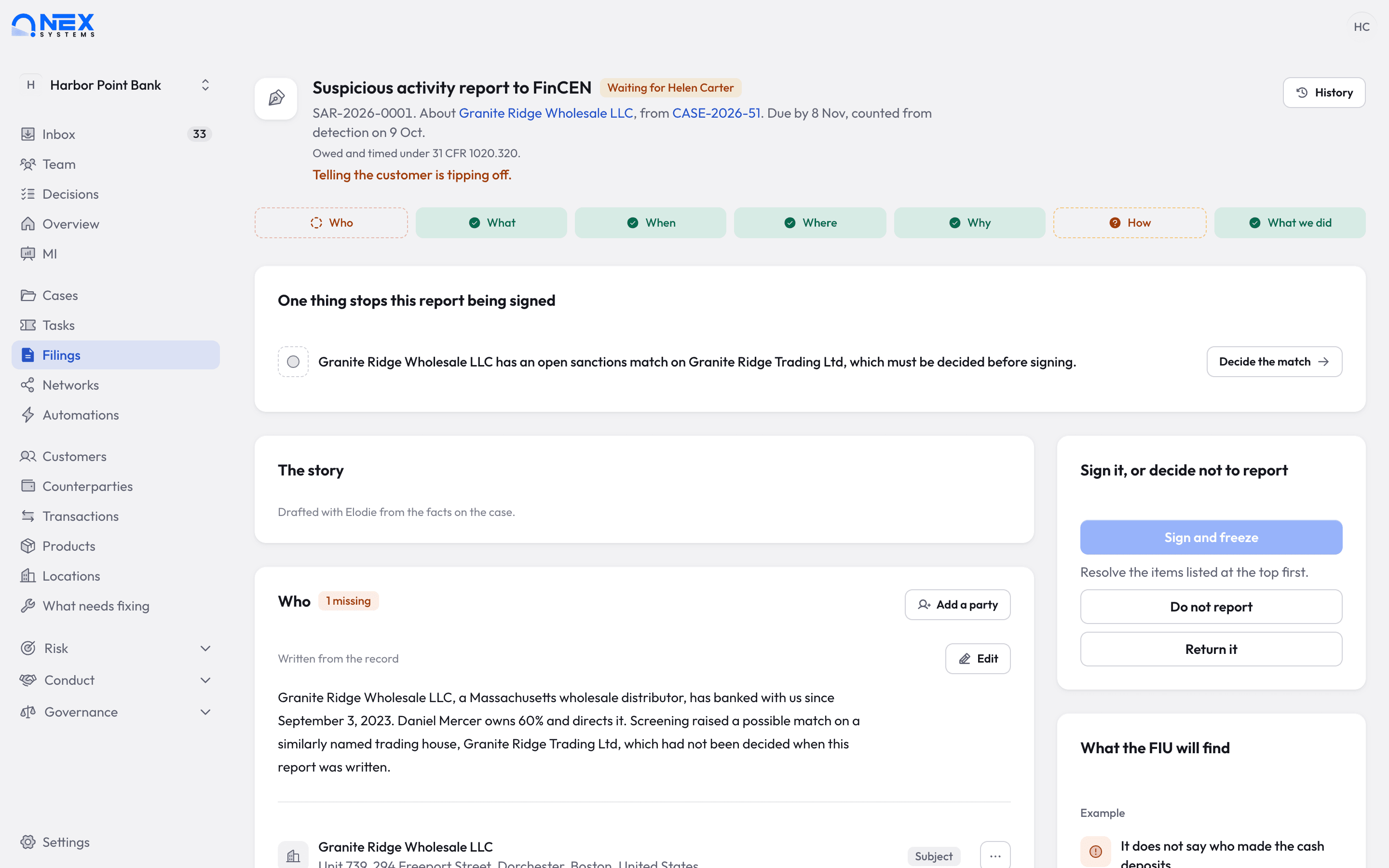Viewport: 1389px width, 868px height.
Task: Edit the Who narrative
Action: pyautogui.click(x=978, y=658)
